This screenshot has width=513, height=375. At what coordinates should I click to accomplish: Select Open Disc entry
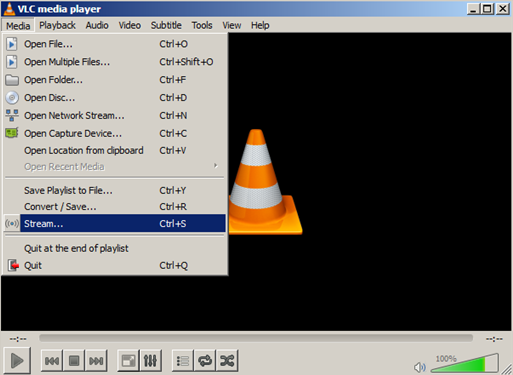[115, 98]
